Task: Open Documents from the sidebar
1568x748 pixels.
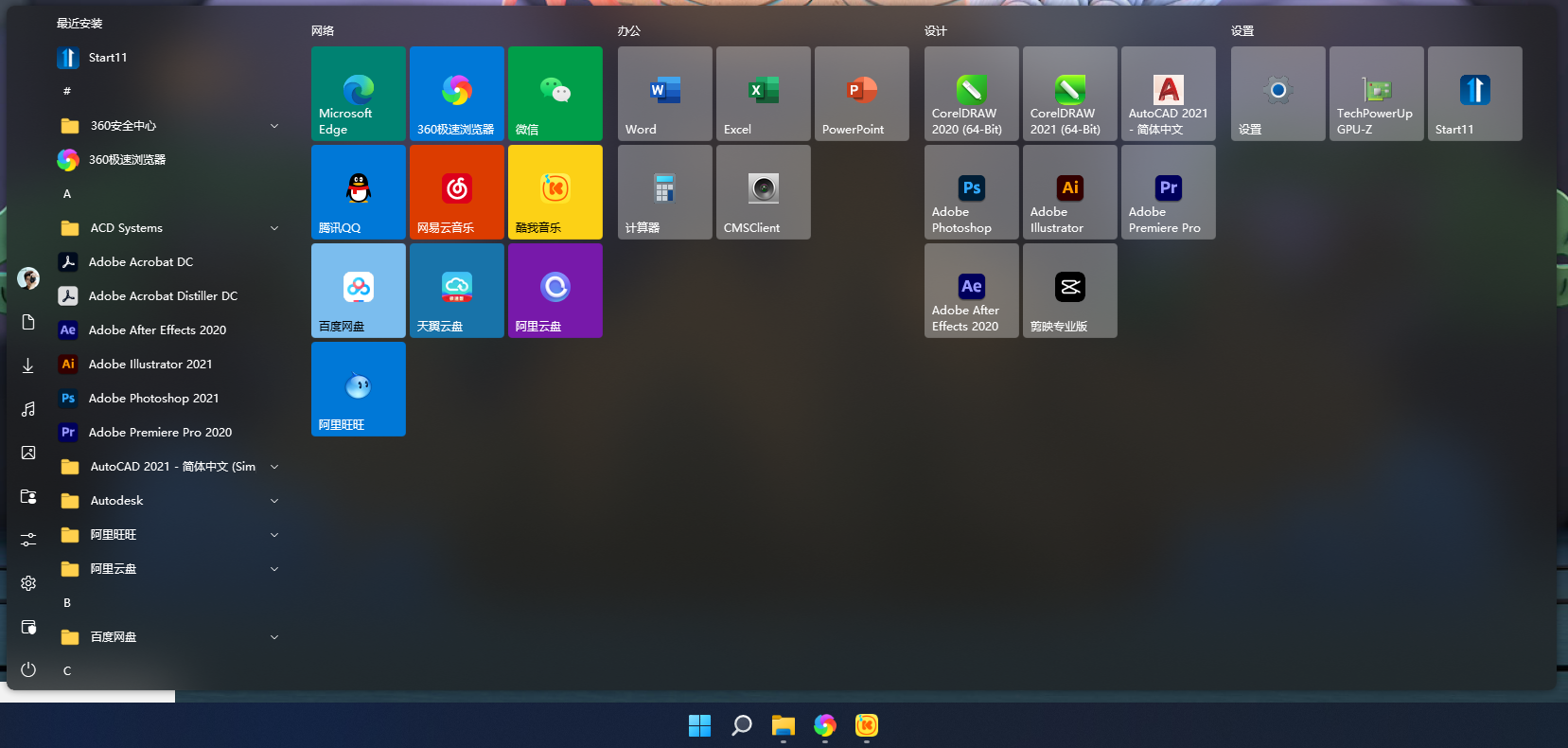Action: point(28,323)
